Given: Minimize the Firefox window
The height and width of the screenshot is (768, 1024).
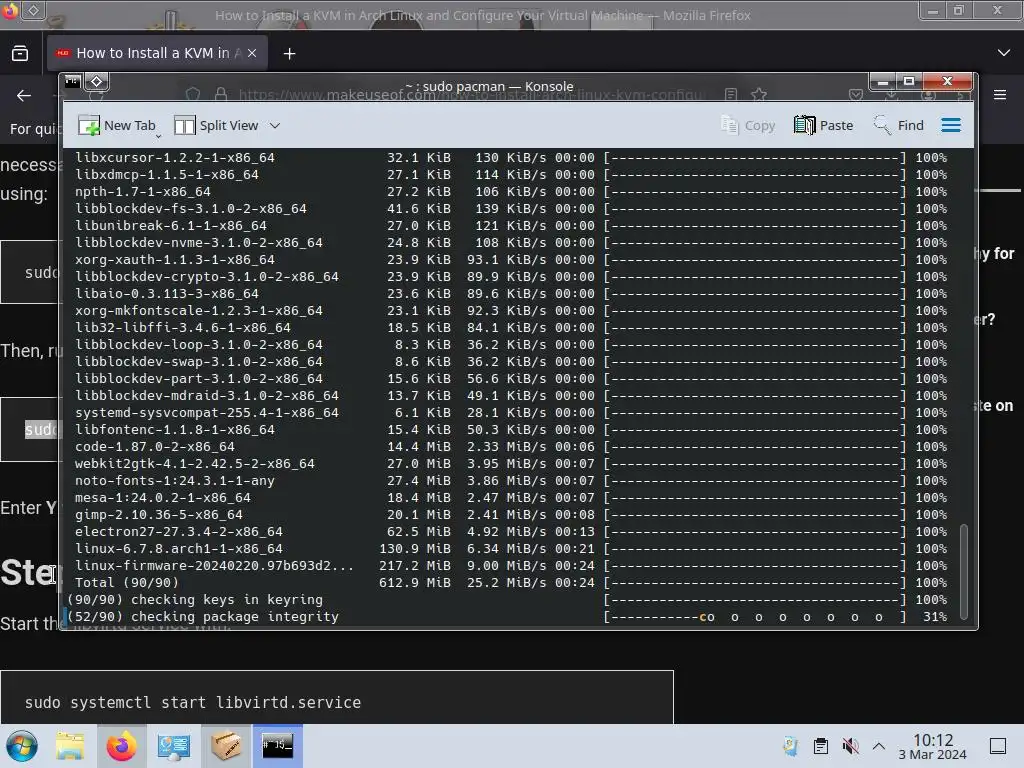Looking at the screenshot, I should coord(933,10).
